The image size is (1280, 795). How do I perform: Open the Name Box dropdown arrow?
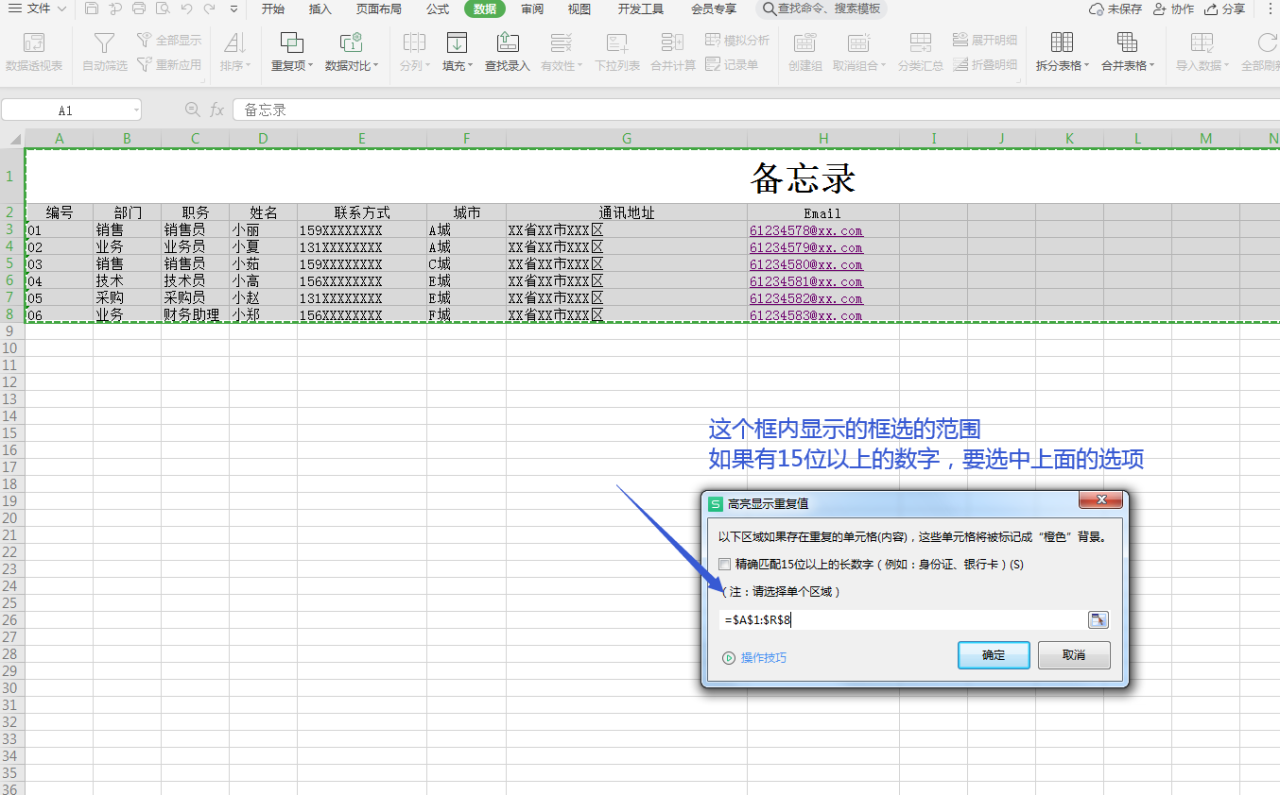(x=135, y=110)
